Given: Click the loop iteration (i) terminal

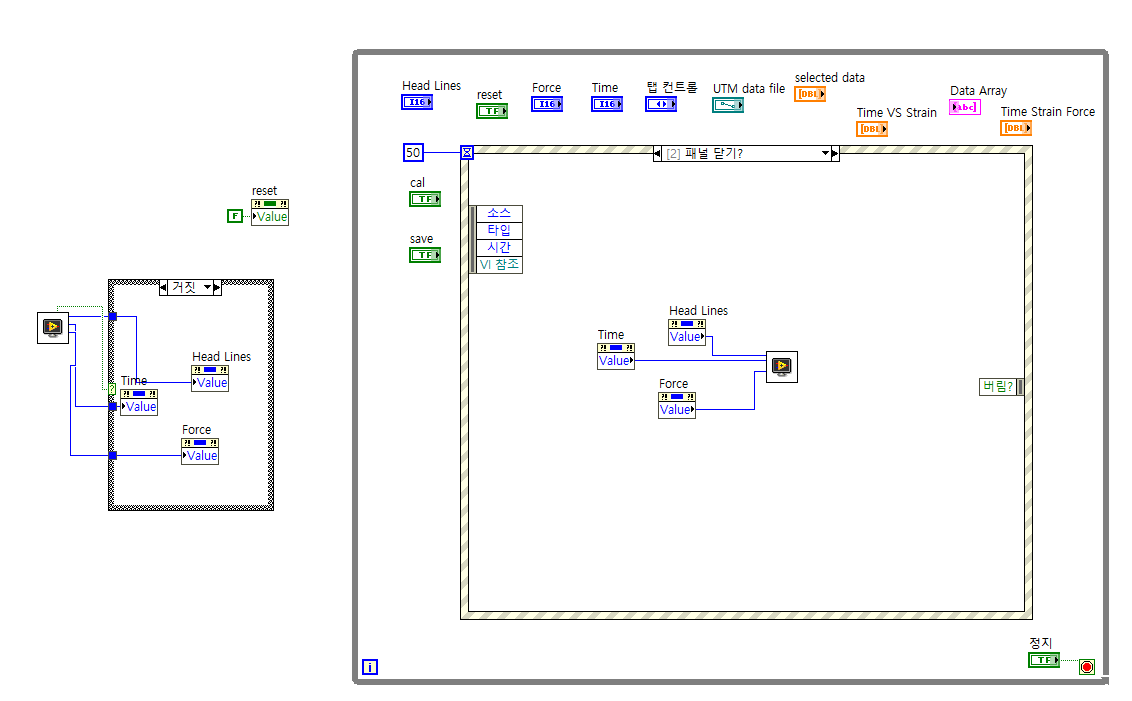Looking at the screenshot, I should (x=369, y=666).
